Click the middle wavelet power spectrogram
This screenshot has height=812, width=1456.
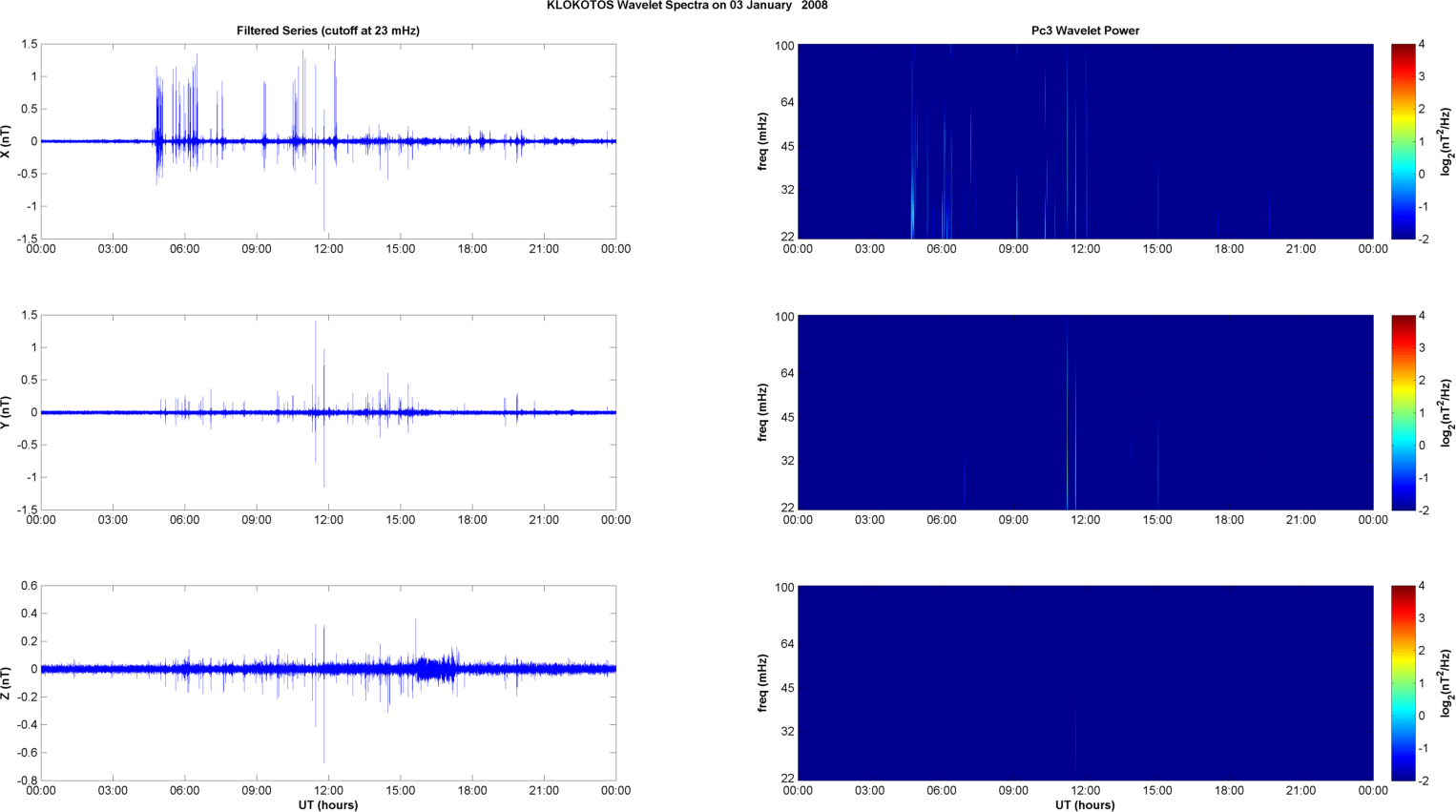(x=1085, y=412)
